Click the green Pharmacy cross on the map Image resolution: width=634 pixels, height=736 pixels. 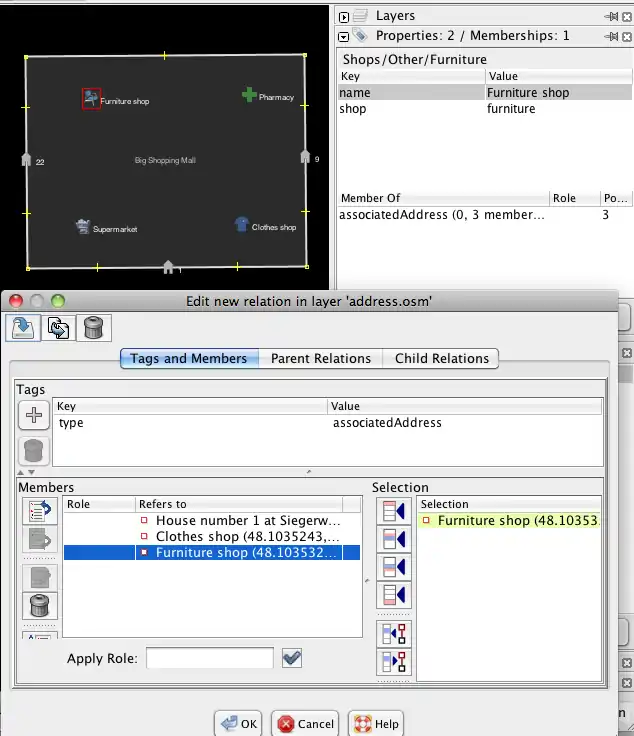pos(249,95)
